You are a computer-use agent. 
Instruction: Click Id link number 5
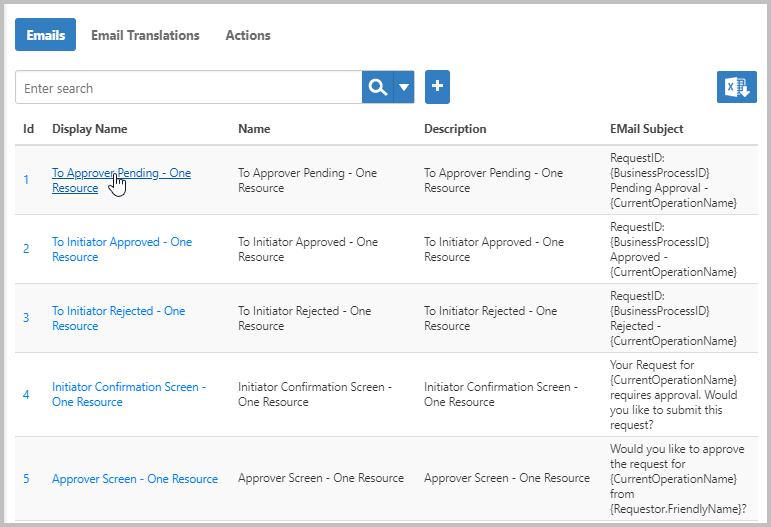27,479
